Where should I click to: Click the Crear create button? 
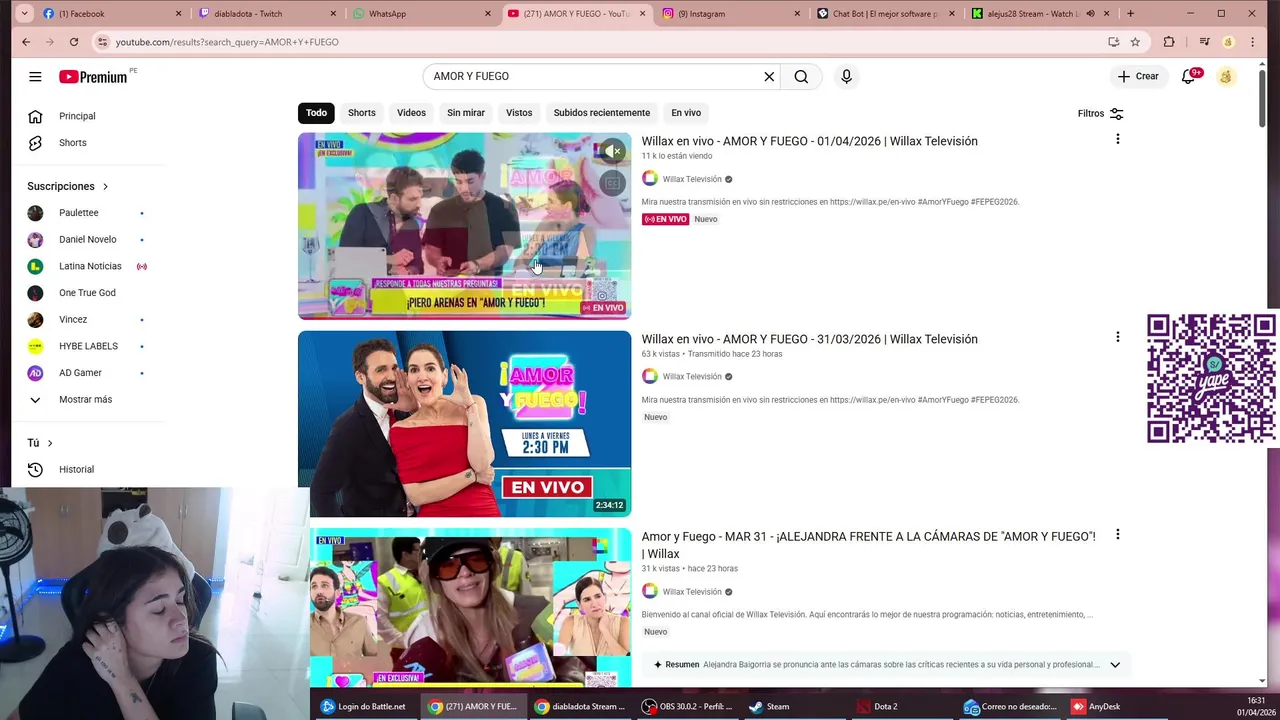click(1138, 77)
